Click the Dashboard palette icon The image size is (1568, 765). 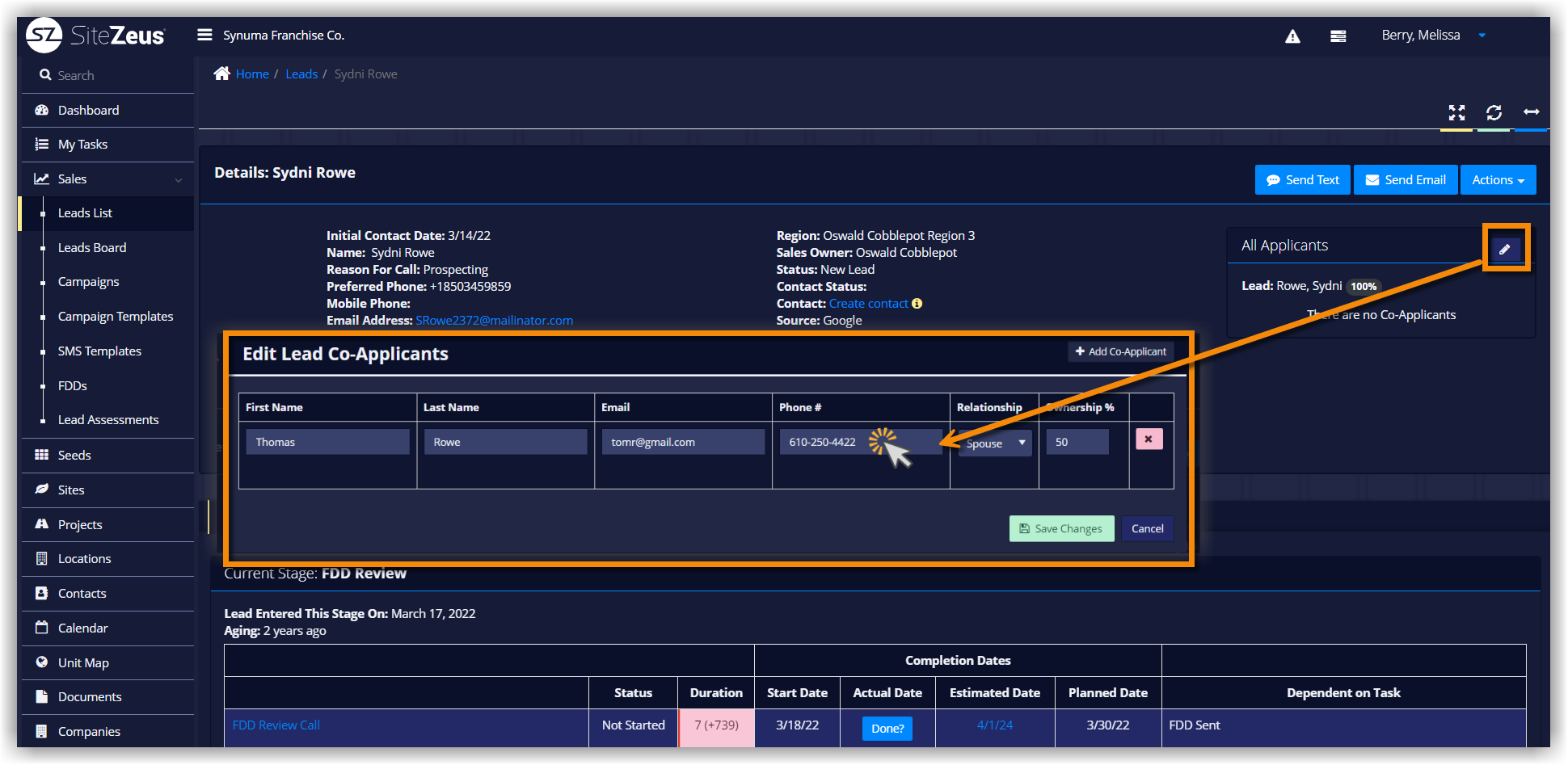[x=42, y=110]
